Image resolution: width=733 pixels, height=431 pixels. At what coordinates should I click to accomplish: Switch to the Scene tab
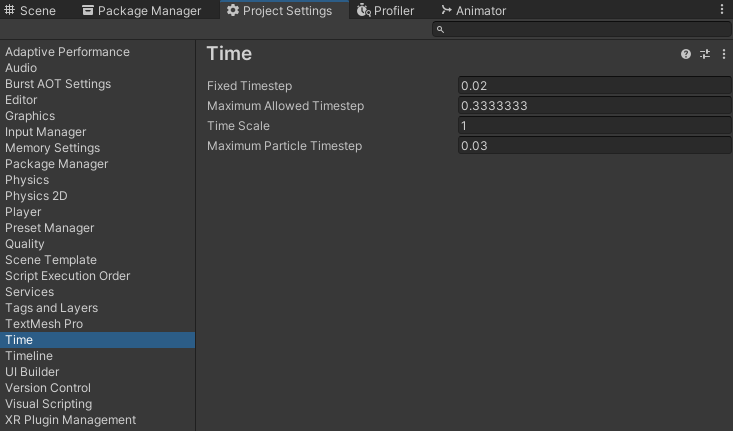[31, 11]
